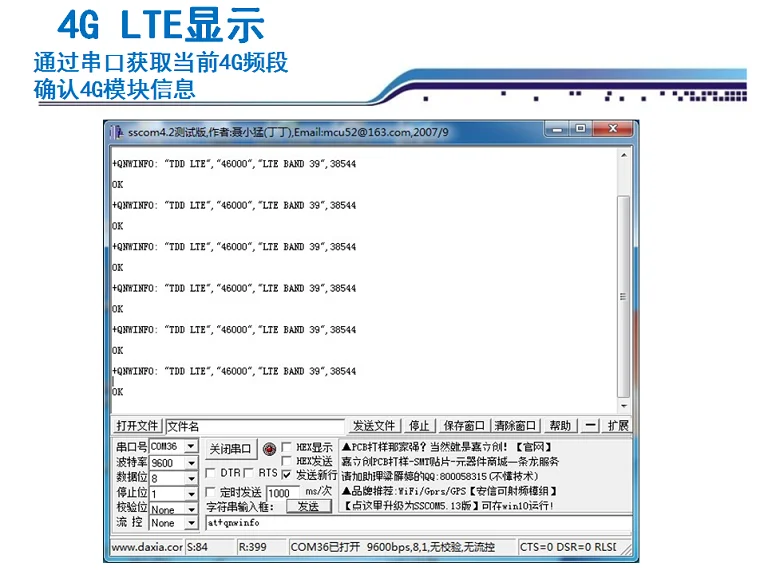The image size is (760, 578).
Task: Click the receive window scroll up arrow
Action: click(x=624, y=155)
